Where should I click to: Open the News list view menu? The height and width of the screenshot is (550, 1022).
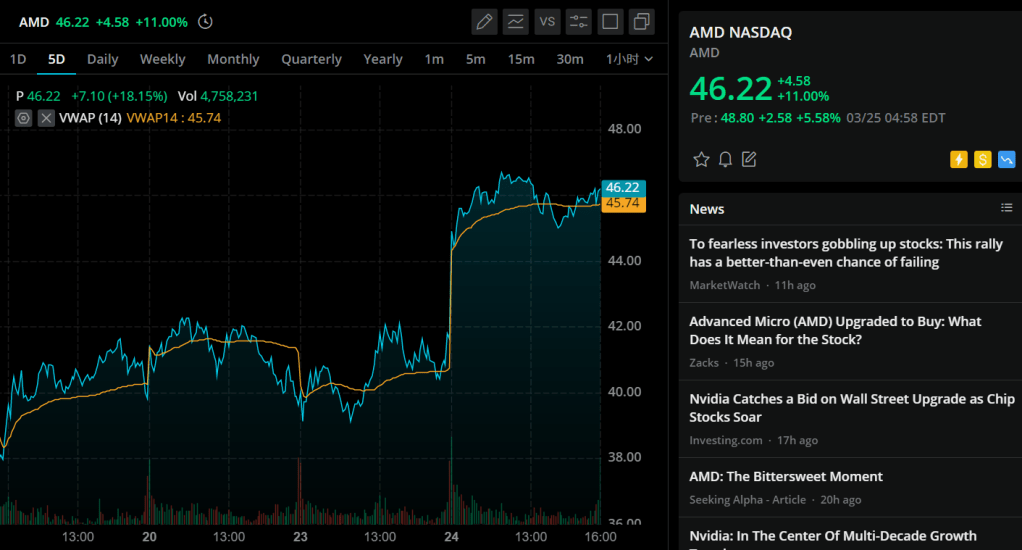1006,208
